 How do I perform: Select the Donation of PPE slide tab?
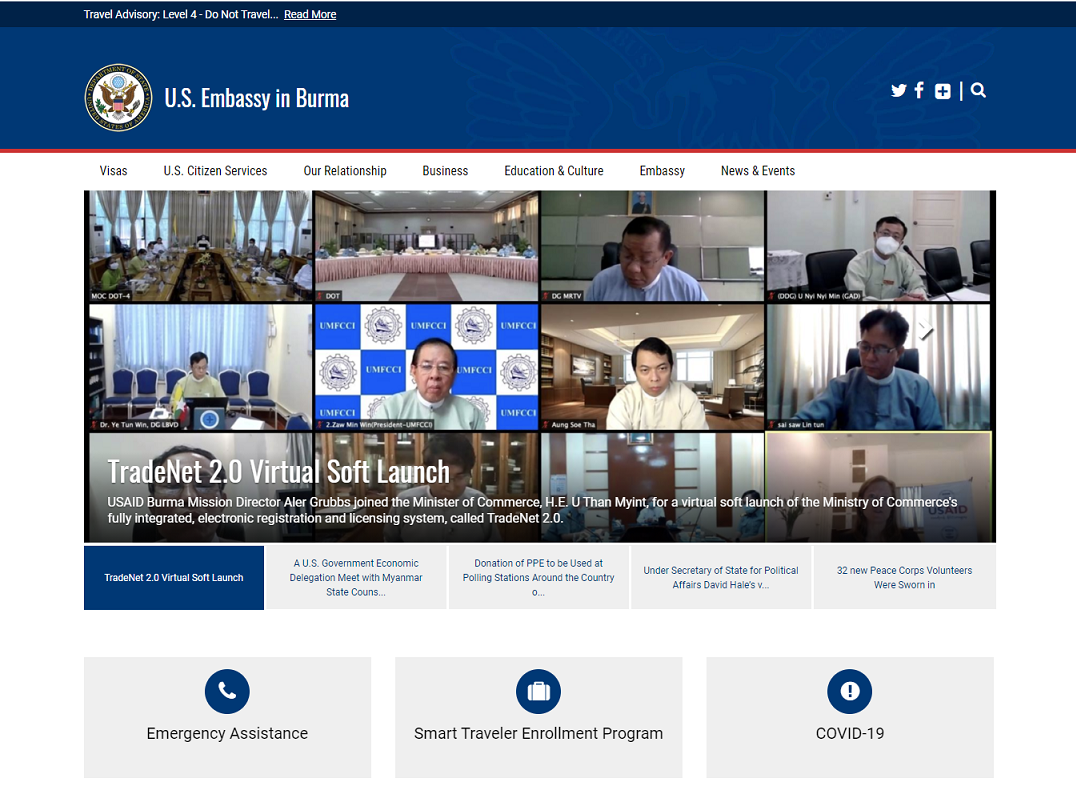pyautogui.click(x=539, y=578)
